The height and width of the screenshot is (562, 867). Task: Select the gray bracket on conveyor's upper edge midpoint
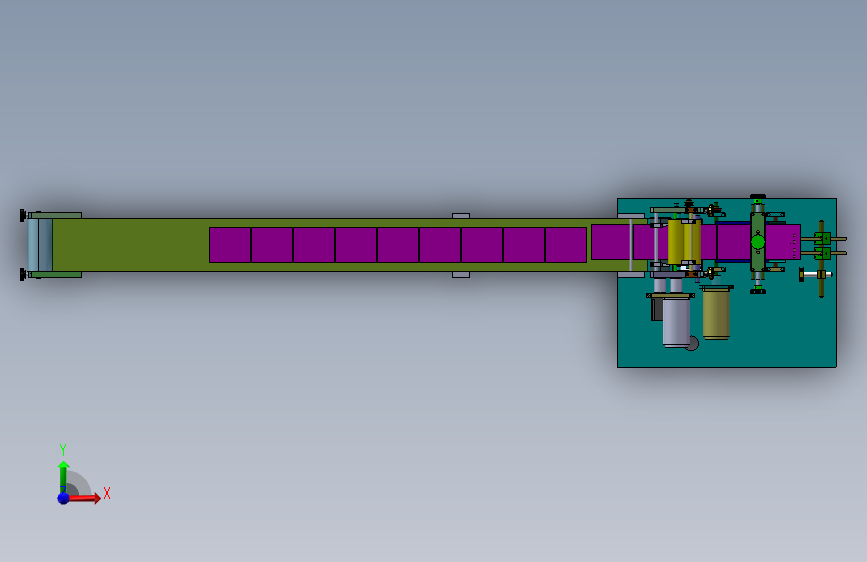click(461, 216)
